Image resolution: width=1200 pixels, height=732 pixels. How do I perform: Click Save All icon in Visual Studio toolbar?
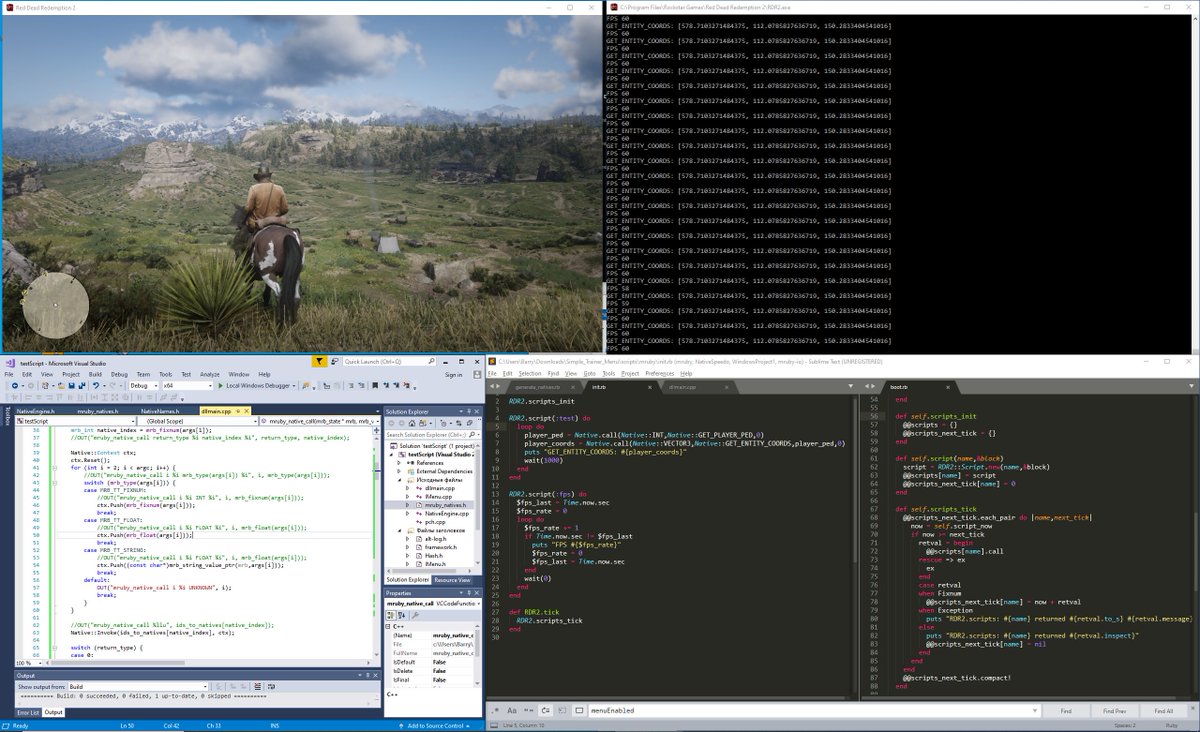point(82,385)
